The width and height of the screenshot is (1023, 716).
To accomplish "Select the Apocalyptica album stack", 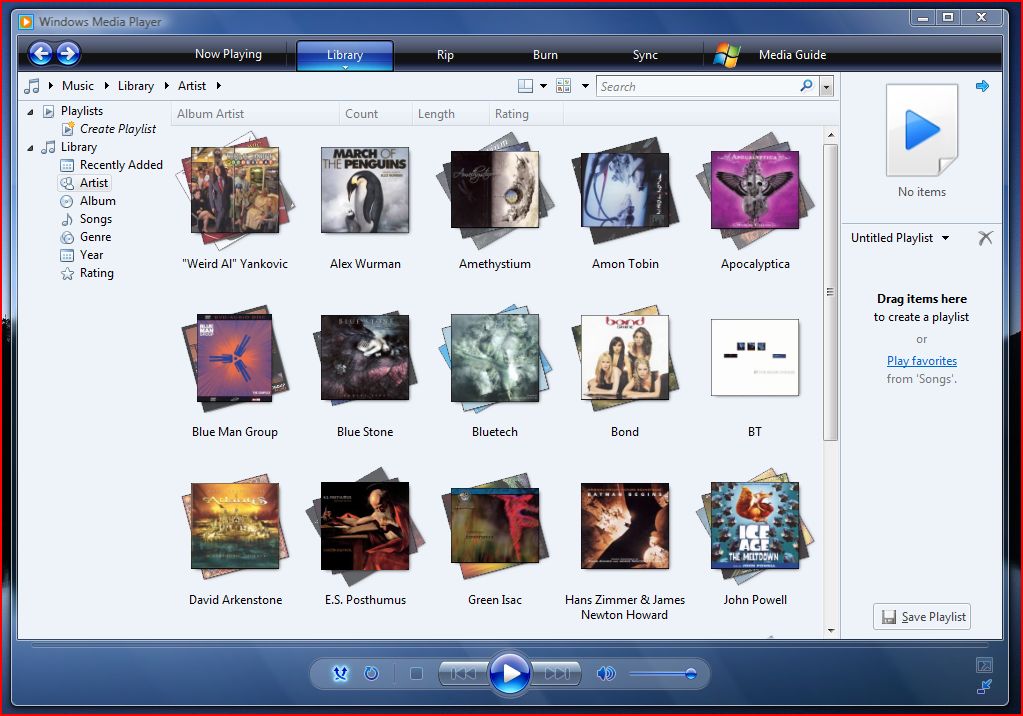I will coord(755,191).
